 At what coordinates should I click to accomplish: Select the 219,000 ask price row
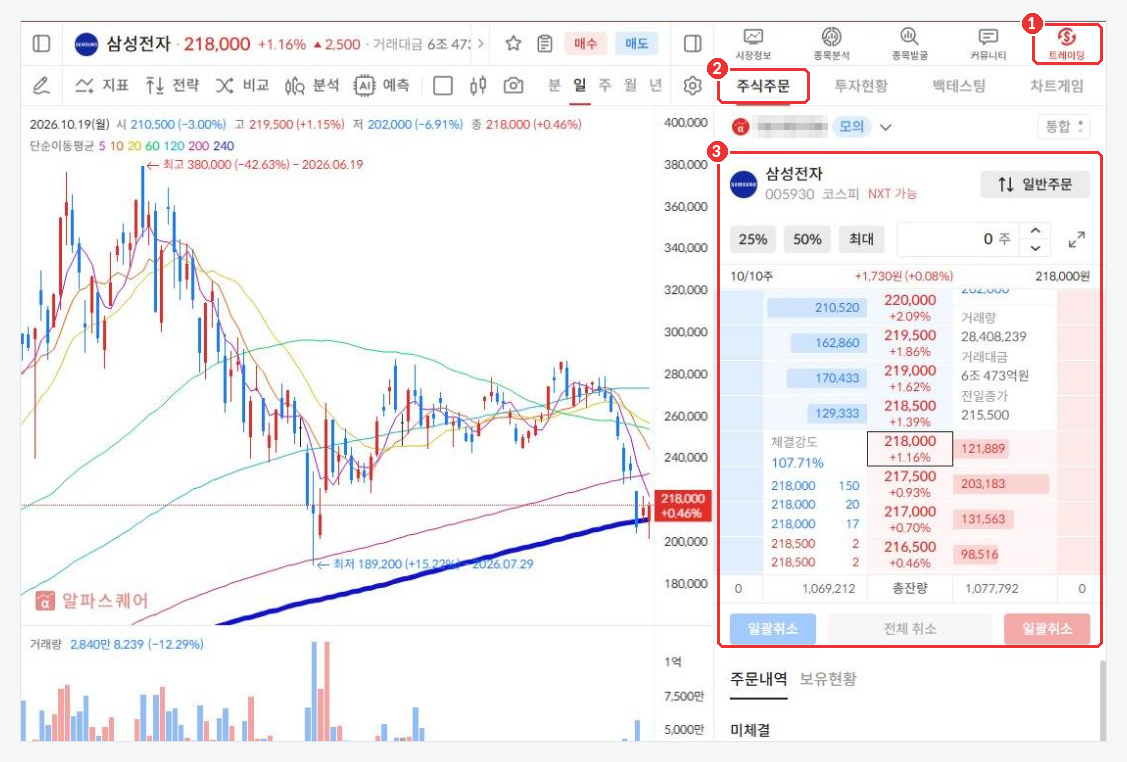[910, 378]
